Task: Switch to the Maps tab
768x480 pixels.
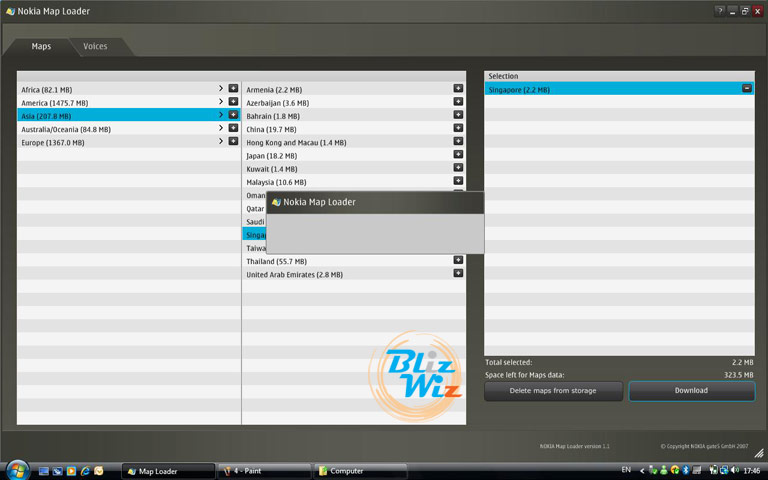Action: tap(41, 47)
